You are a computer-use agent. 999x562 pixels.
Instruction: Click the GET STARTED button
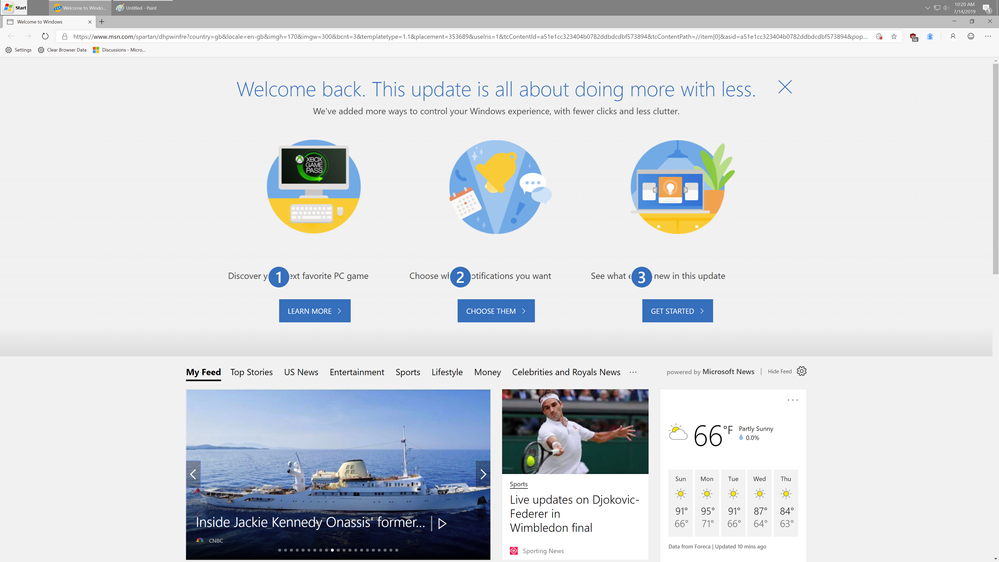coord(677,311)
